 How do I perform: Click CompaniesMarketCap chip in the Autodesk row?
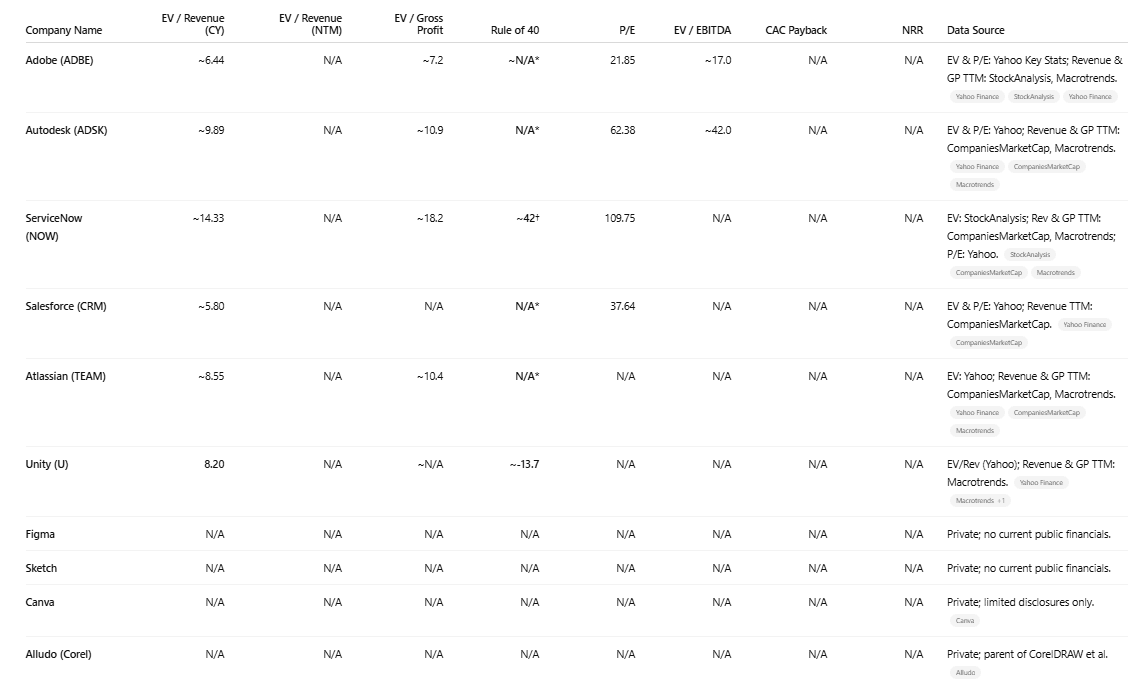(1046, 166)
